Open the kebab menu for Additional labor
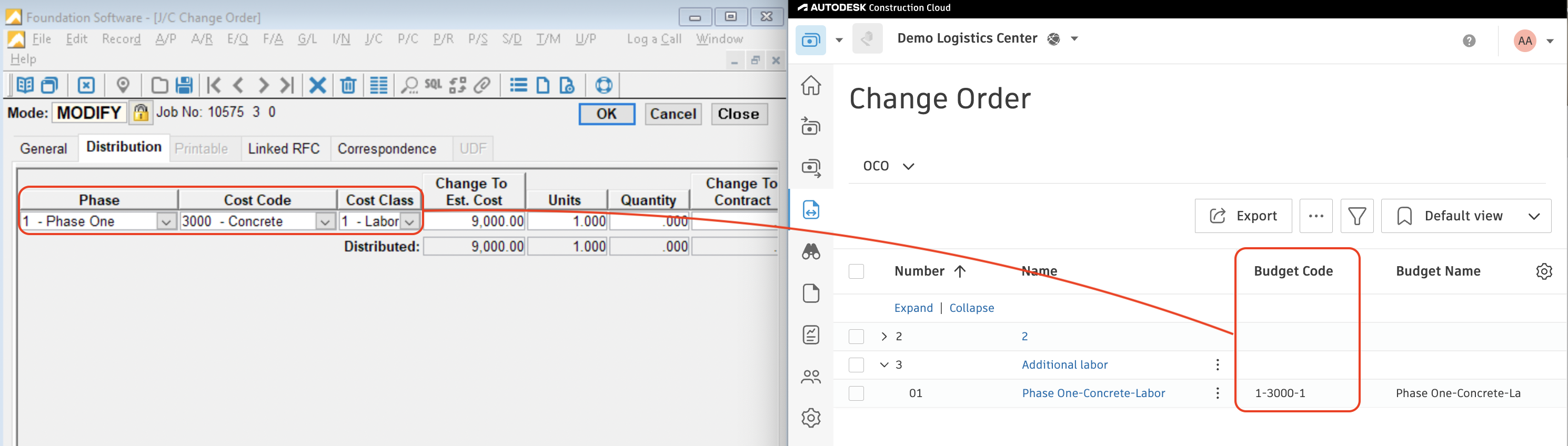Image resolution: width=1568 pixels, height=446 pixels. 1217,365
